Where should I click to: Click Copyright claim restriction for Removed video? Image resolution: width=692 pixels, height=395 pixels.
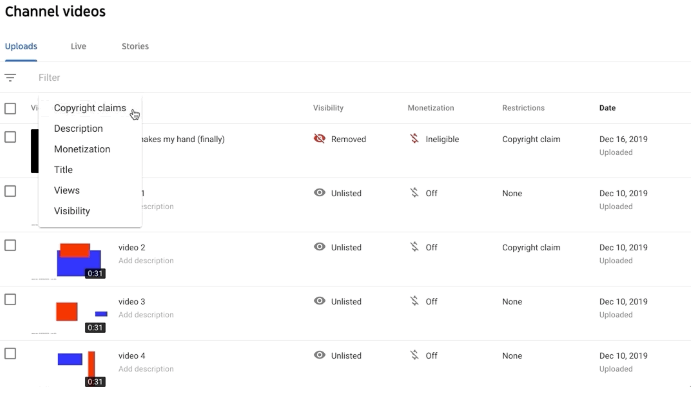531,139
